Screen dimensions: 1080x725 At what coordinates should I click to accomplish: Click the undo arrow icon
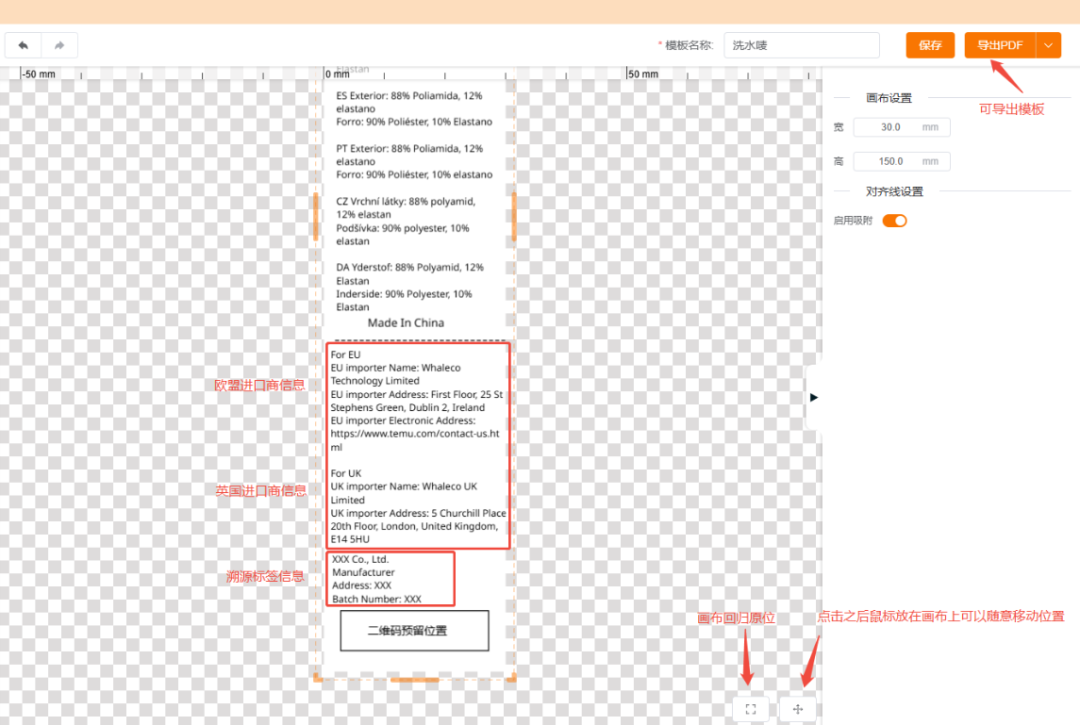pyautogui.click(x=23, y=45)
